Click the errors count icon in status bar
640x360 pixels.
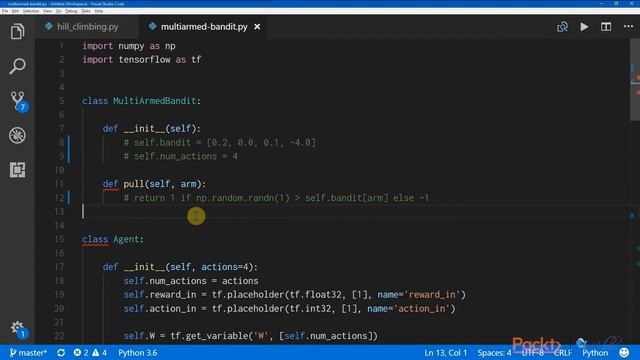80,353
